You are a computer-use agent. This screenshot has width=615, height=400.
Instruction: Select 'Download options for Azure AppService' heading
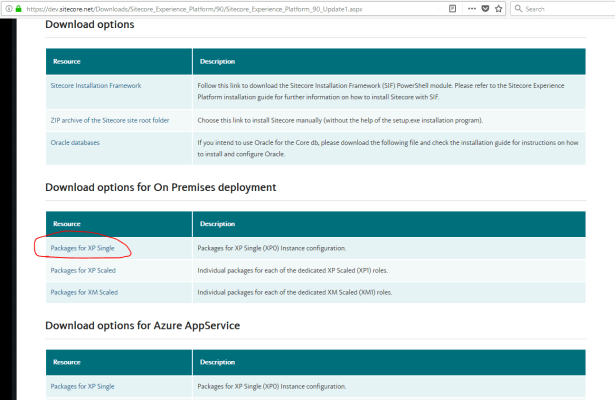click(x=143, y=325)
